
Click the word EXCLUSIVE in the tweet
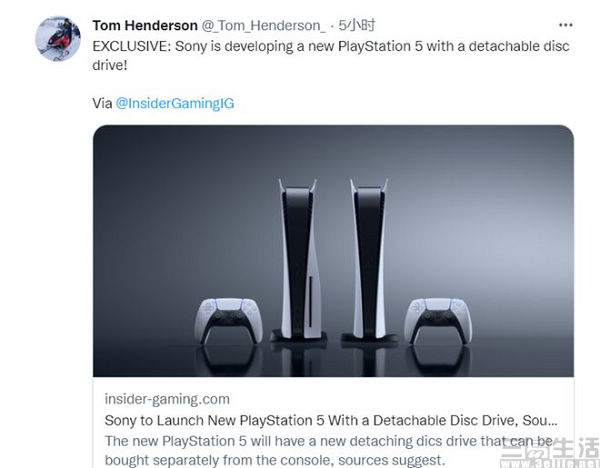[x=132, y=46]
